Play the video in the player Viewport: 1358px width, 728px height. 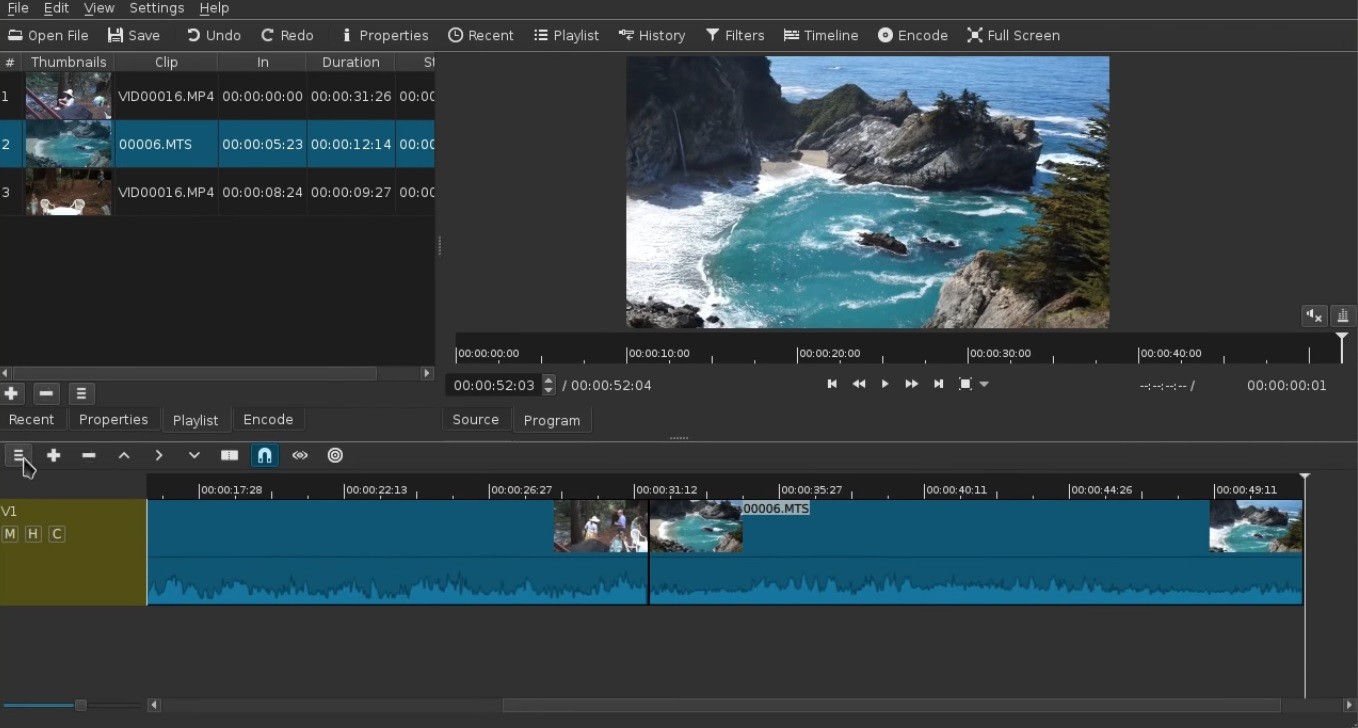click(885, 384)
